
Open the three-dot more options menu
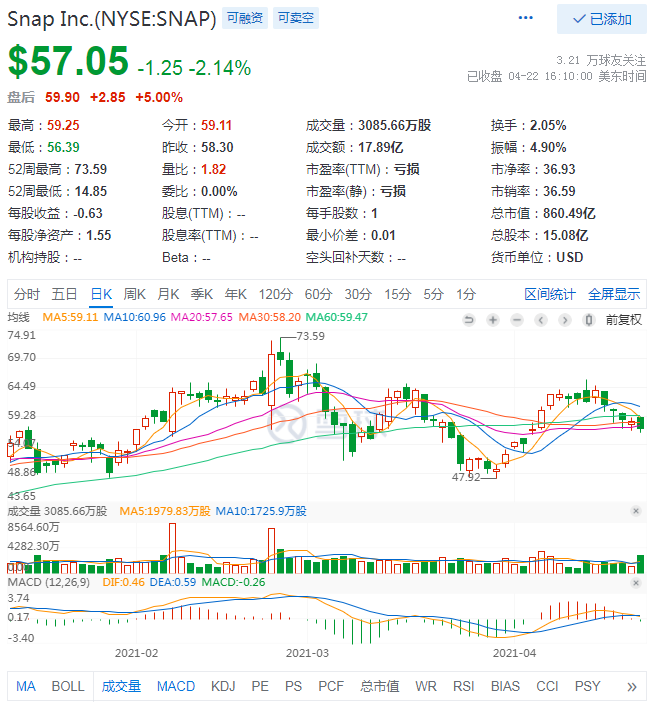pyautogui.click(x=525, y=18)
